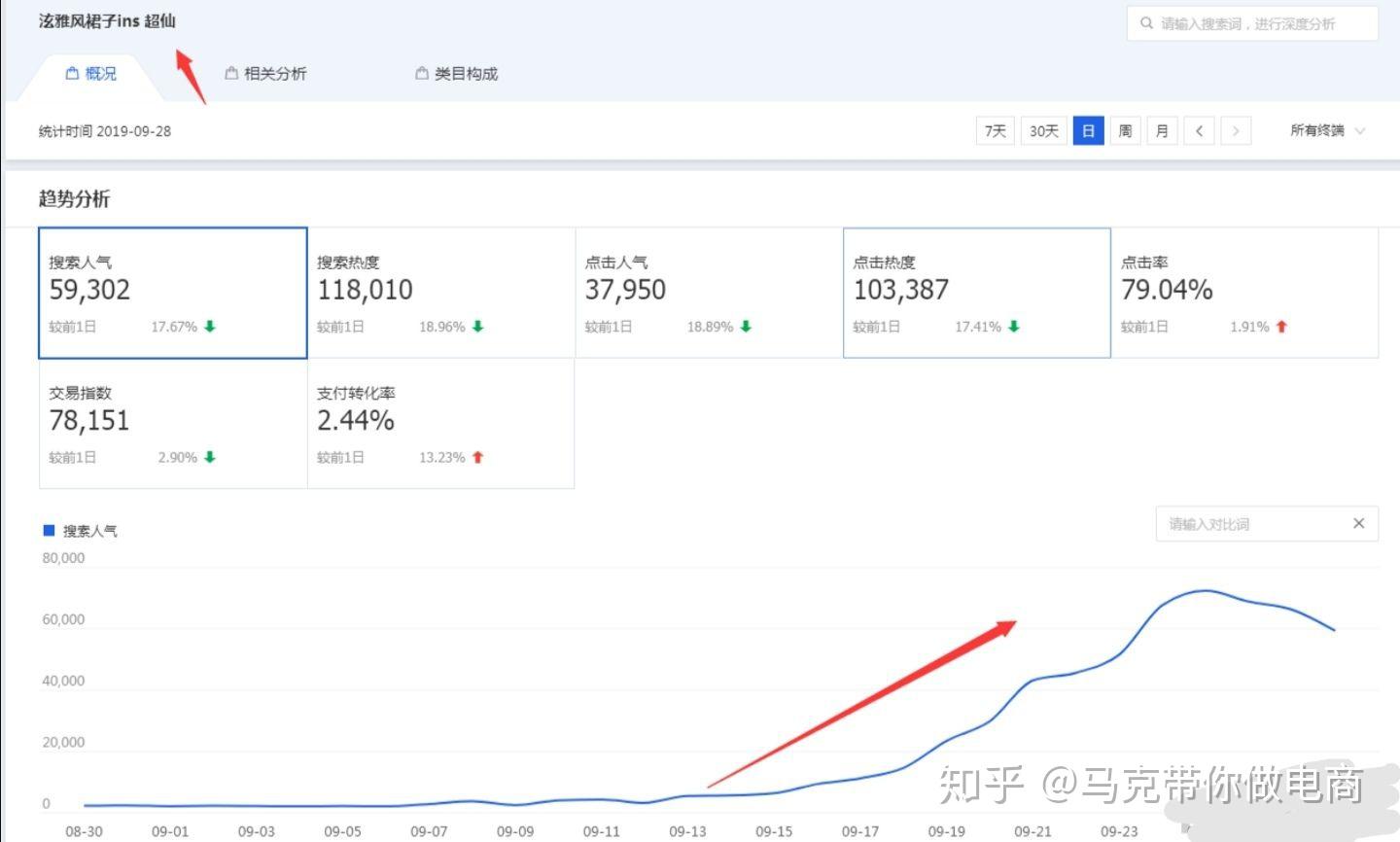Click green down arrow under 搜索人气

[210, 327]
